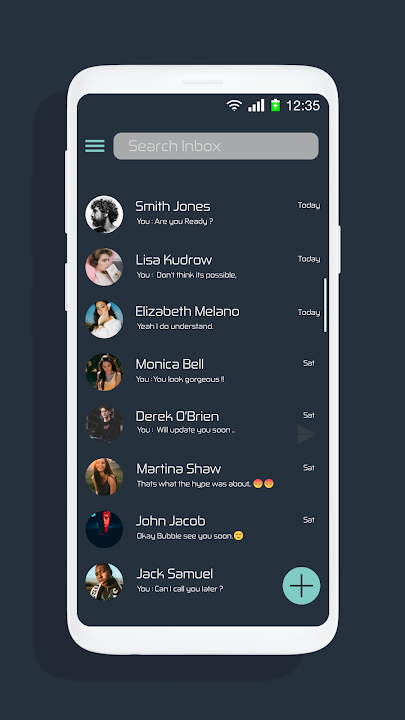Image resolution: width=405 pixels, height=720 pixels.
Task: Open Lisa Kudrow's avatar photo
Action: click(x=104, y=267)
